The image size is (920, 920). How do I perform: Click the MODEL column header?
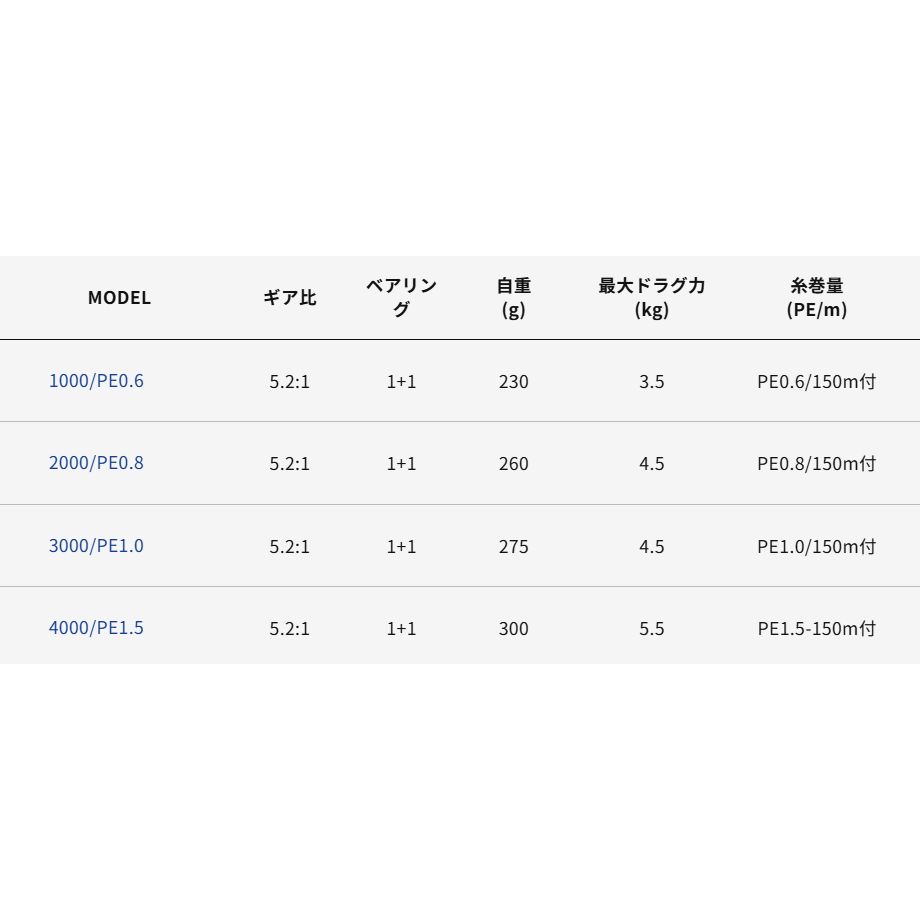(x=120, y=297)
